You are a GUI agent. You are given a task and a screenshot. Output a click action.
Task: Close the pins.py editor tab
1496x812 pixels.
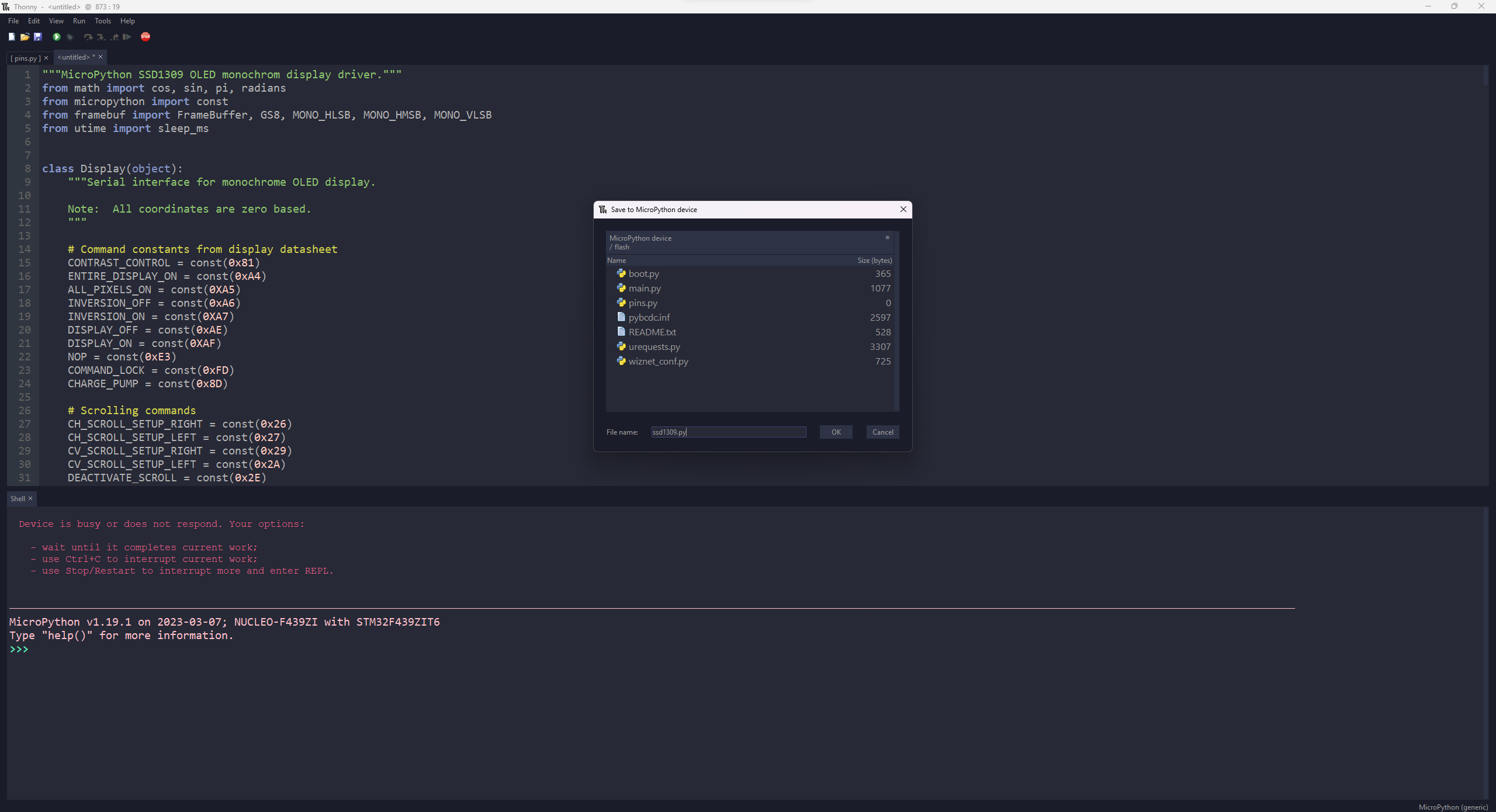click(46, 58)
